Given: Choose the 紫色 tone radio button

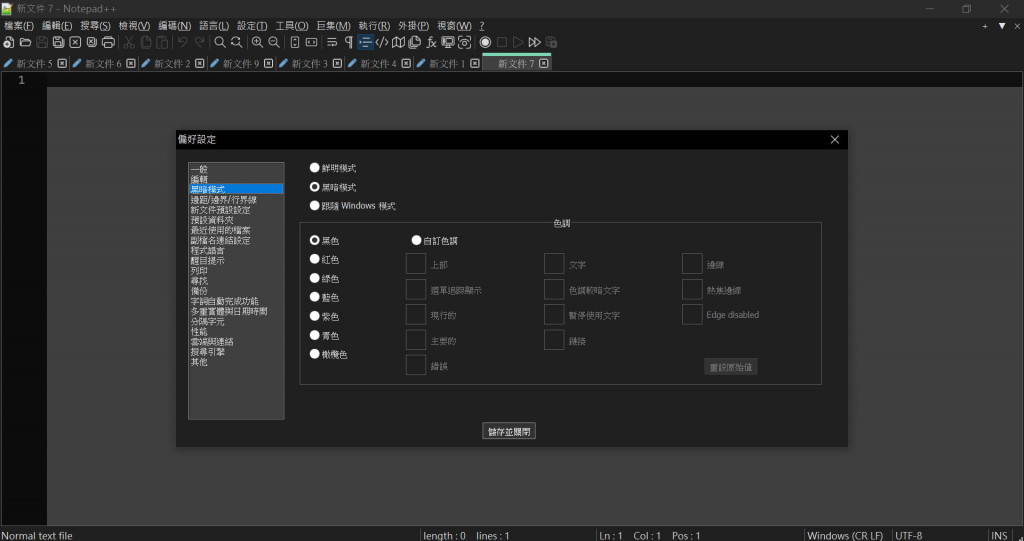Looking at the screenshot, I should coord(315,316).
